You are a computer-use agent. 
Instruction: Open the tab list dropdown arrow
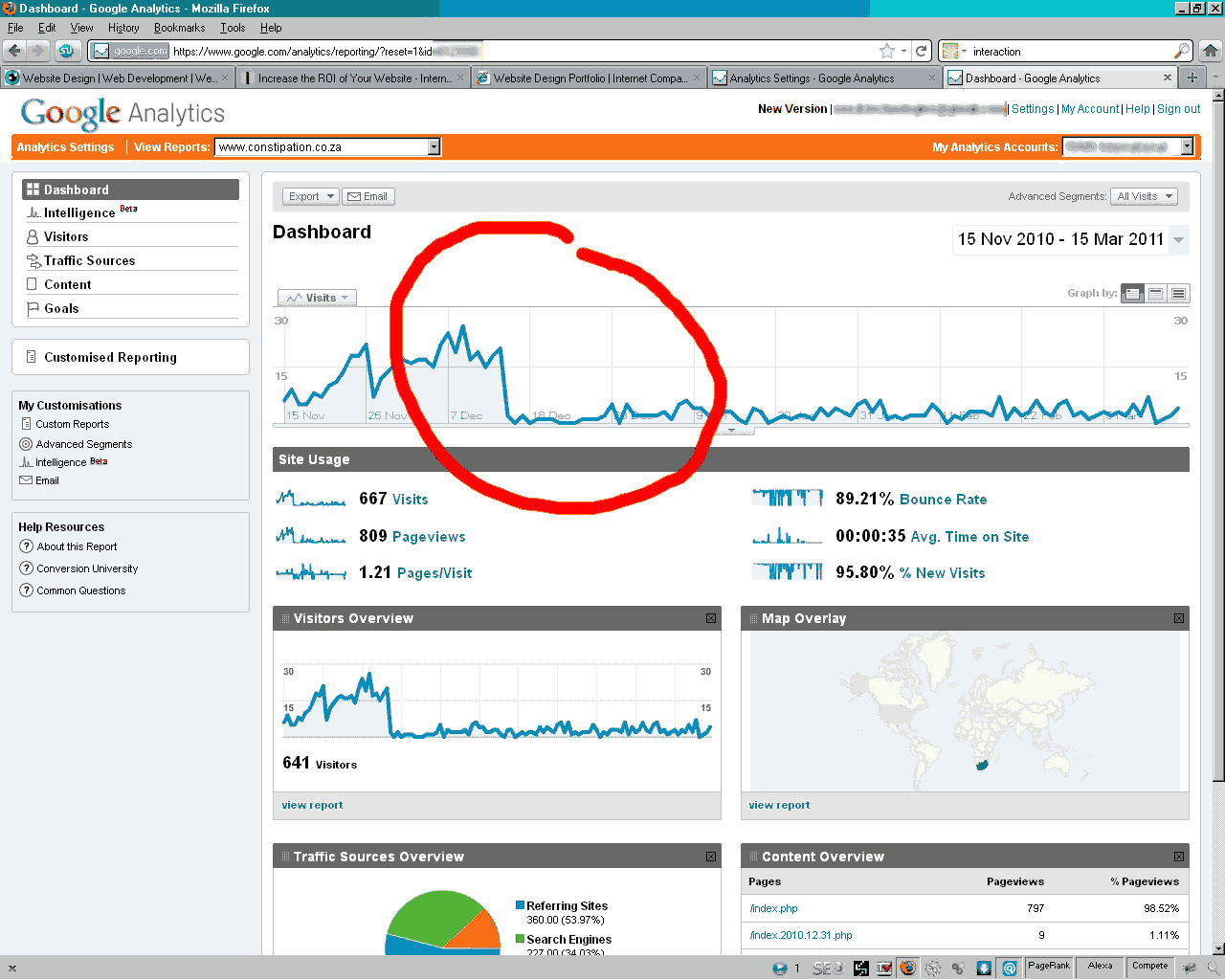1215,78
